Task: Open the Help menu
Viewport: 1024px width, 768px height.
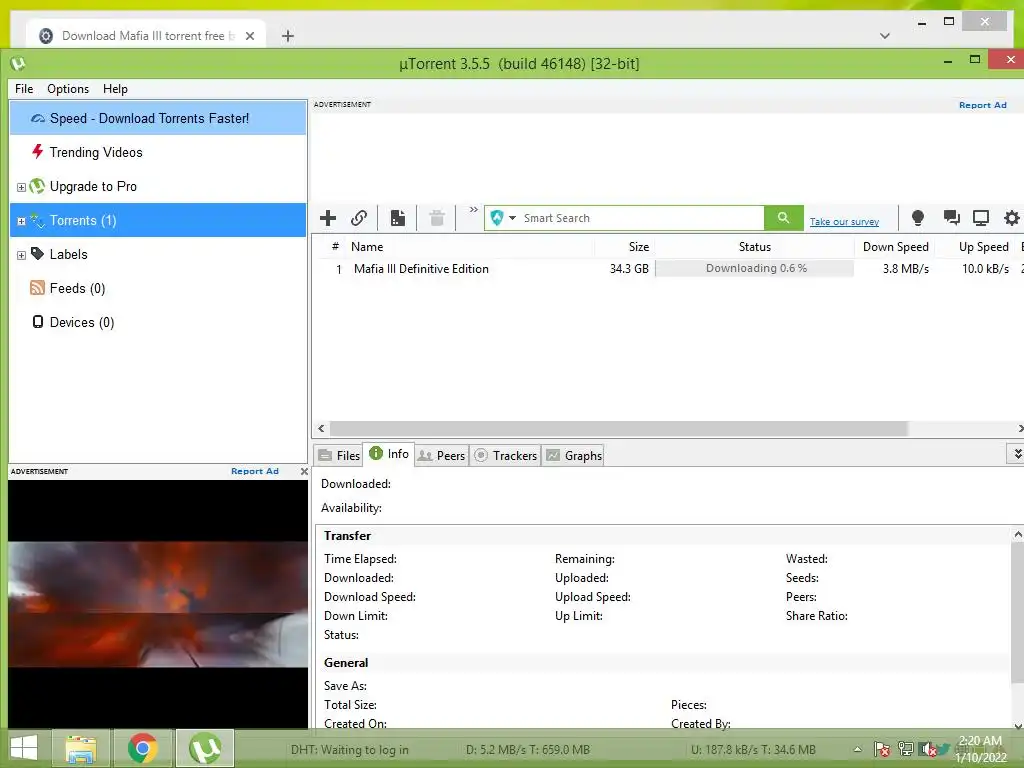Action: 115,89
